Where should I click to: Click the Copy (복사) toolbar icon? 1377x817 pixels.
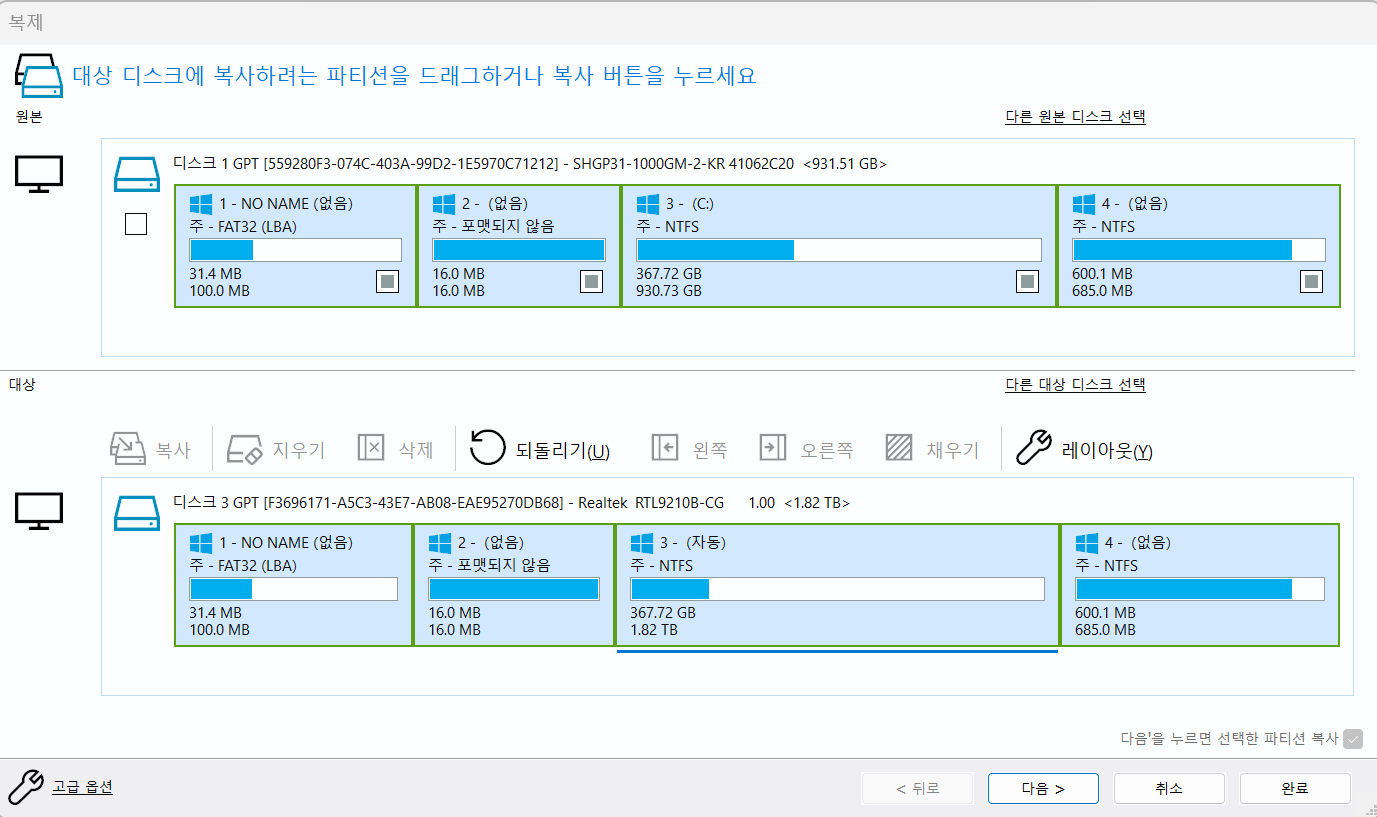click(x=127, y=449)
